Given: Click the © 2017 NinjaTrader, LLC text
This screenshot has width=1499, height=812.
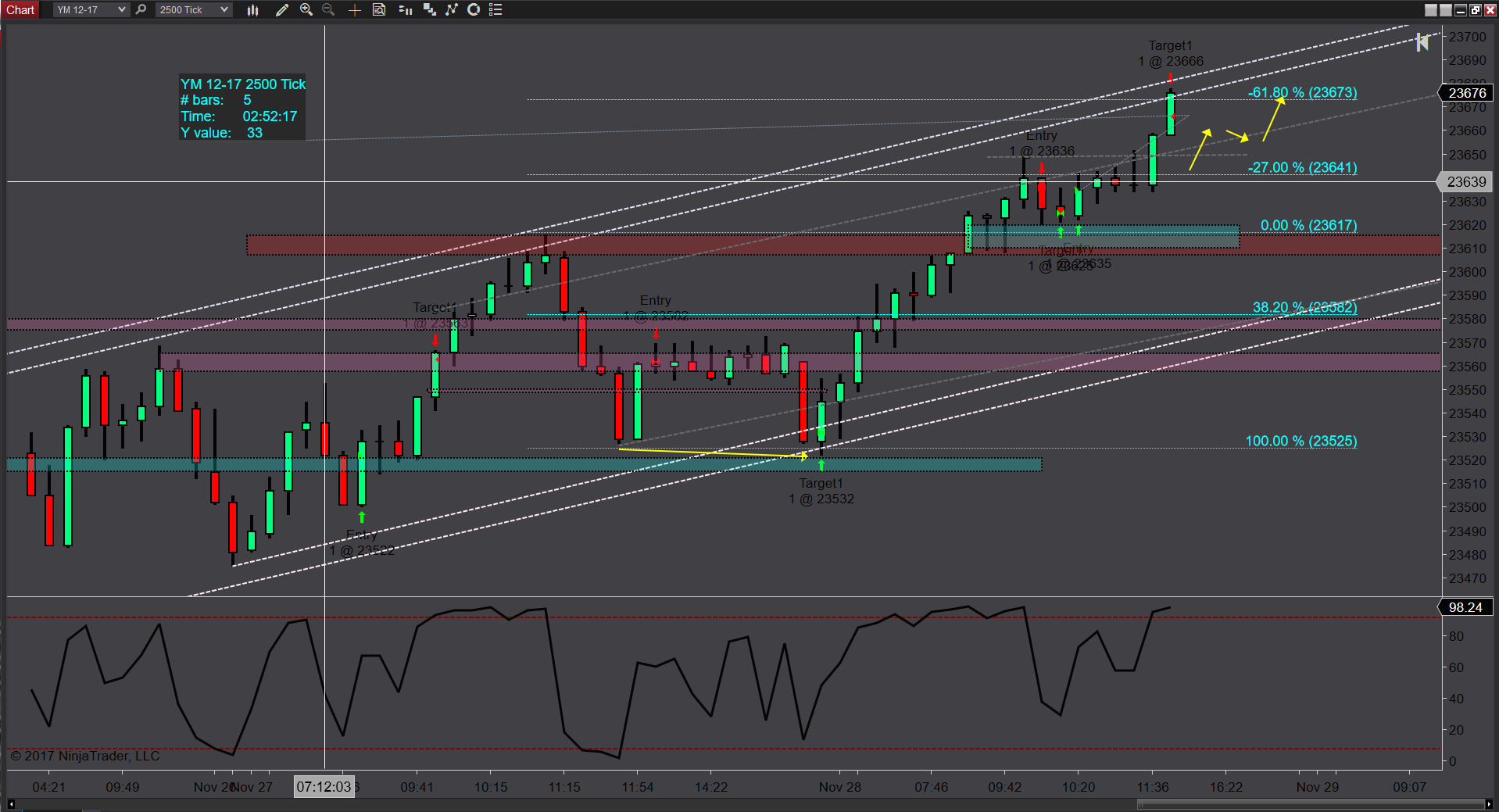Looking at the screenshot, I should click(x=85, y=756).
